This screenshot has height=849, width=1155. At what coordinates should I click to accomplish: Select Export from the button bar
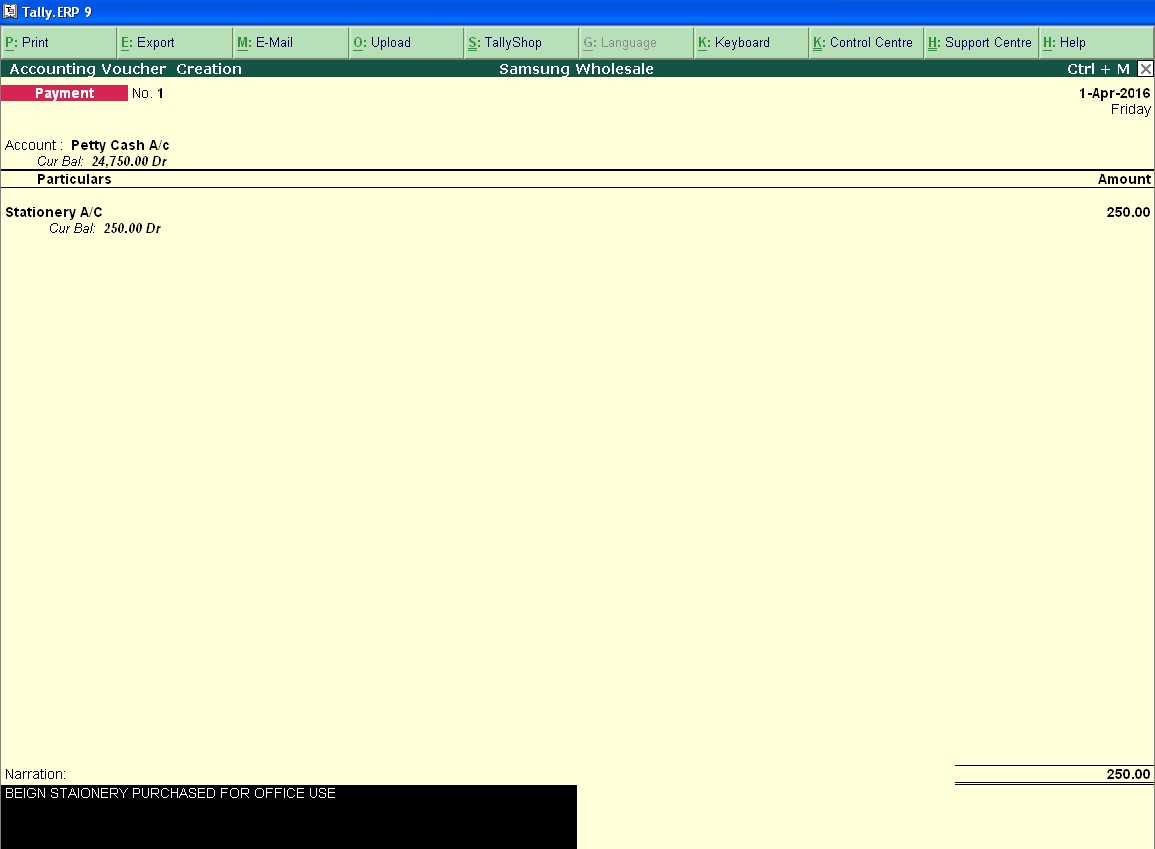(150, 43)
